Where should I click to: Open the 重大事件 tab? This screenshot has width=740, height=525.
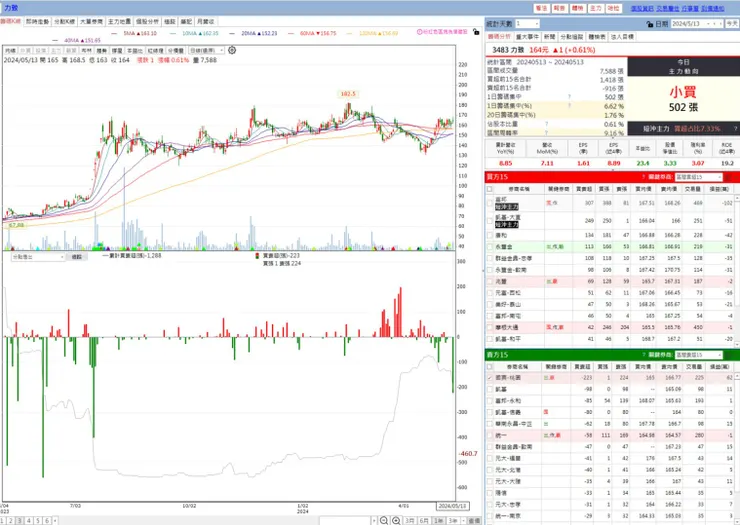click(x=527, y=37)
